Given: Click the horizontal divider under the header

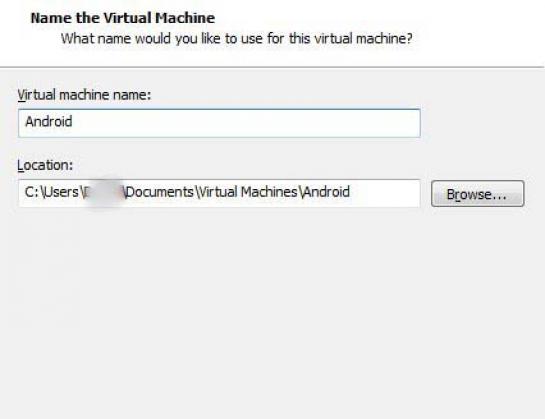Looking at the screenshot, I should coord(272,67).
